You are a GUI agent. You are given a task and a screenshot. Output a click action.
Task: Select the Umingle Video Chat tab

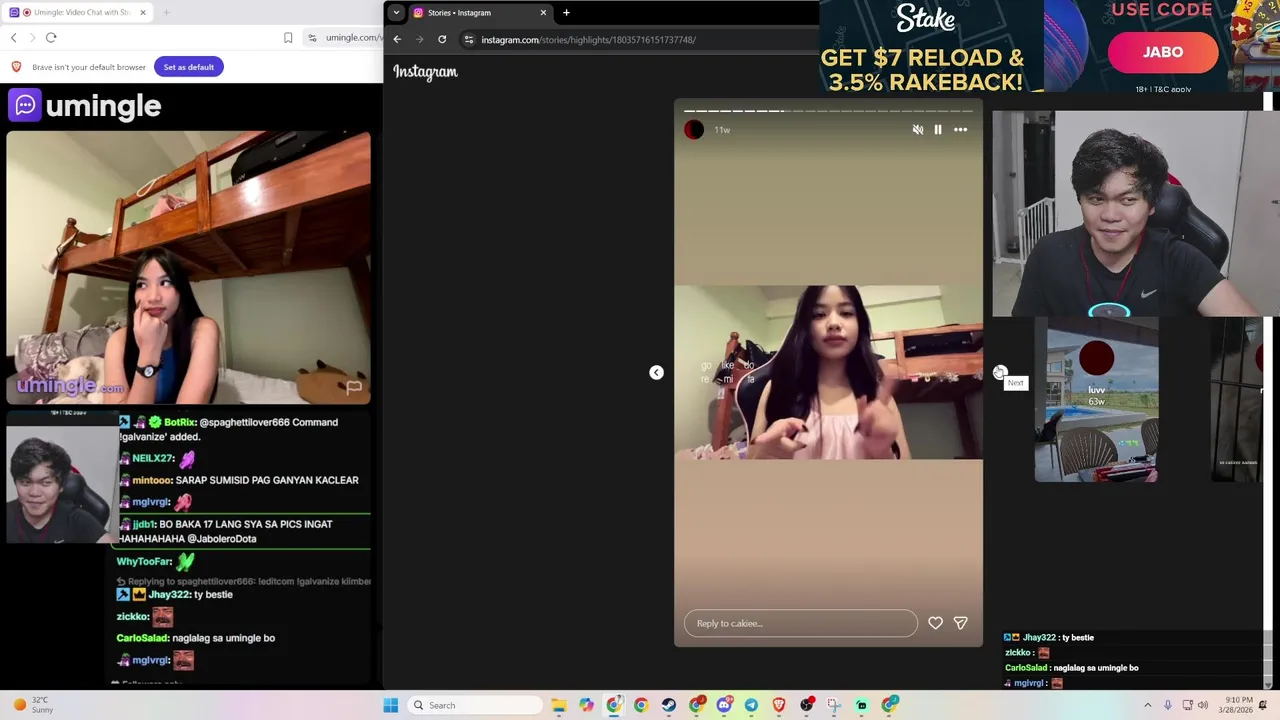(x=78, y=13)
